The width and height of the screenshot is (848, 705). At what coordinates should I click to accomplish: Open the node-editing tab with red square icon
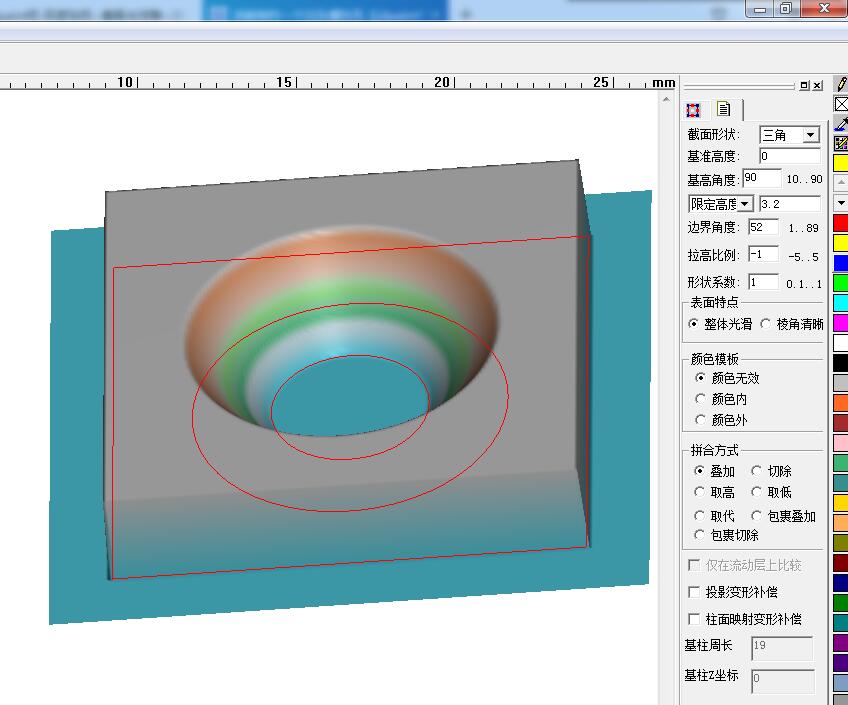click(x=693, y=110)
